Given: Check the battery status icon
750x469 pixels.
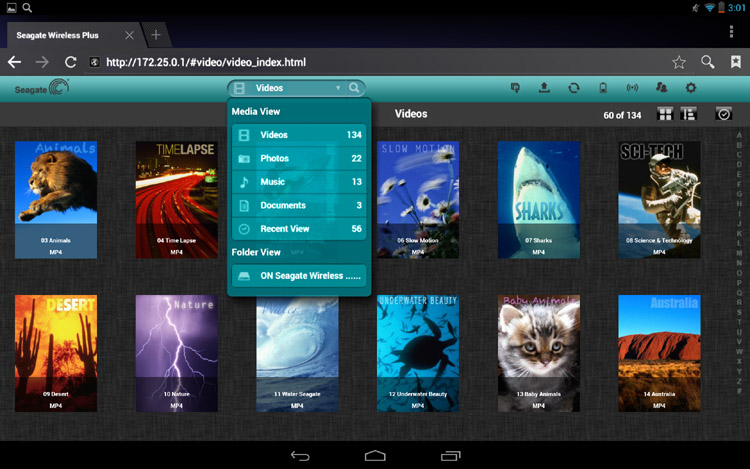Looking at the screenshot, I should click(x=602, y=88).
